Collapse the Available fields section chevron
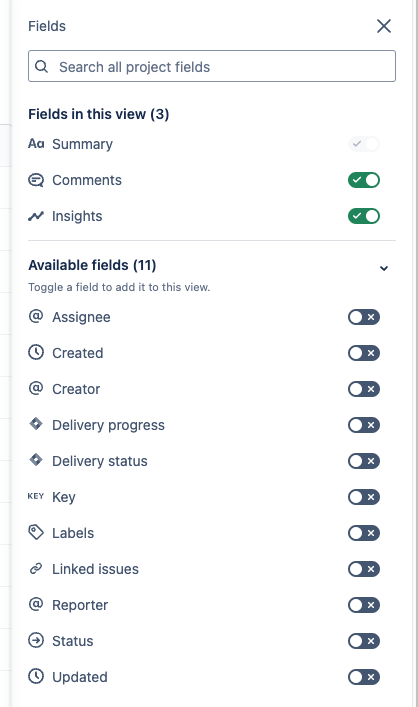Image resolution: width=418 pixels, height=707 pixels. [384, 268]
